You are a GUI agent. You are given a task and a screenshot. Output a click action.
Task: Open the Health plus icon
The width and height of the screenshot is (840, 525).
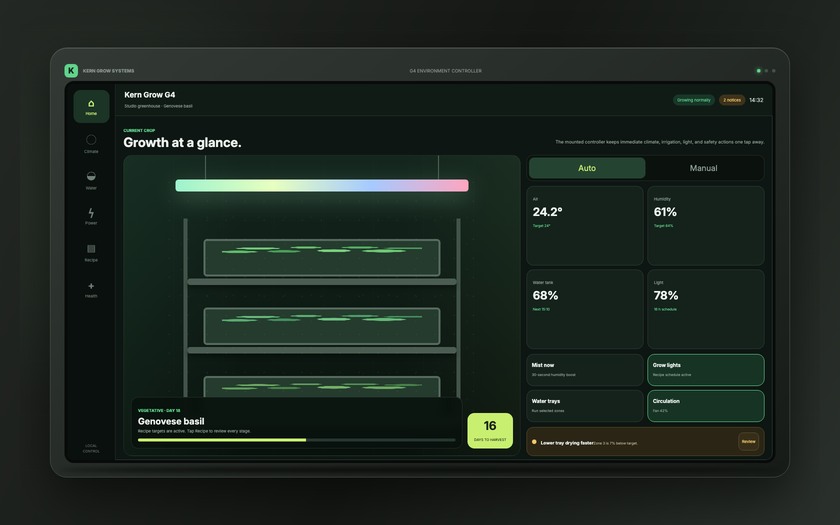point(91,286)
